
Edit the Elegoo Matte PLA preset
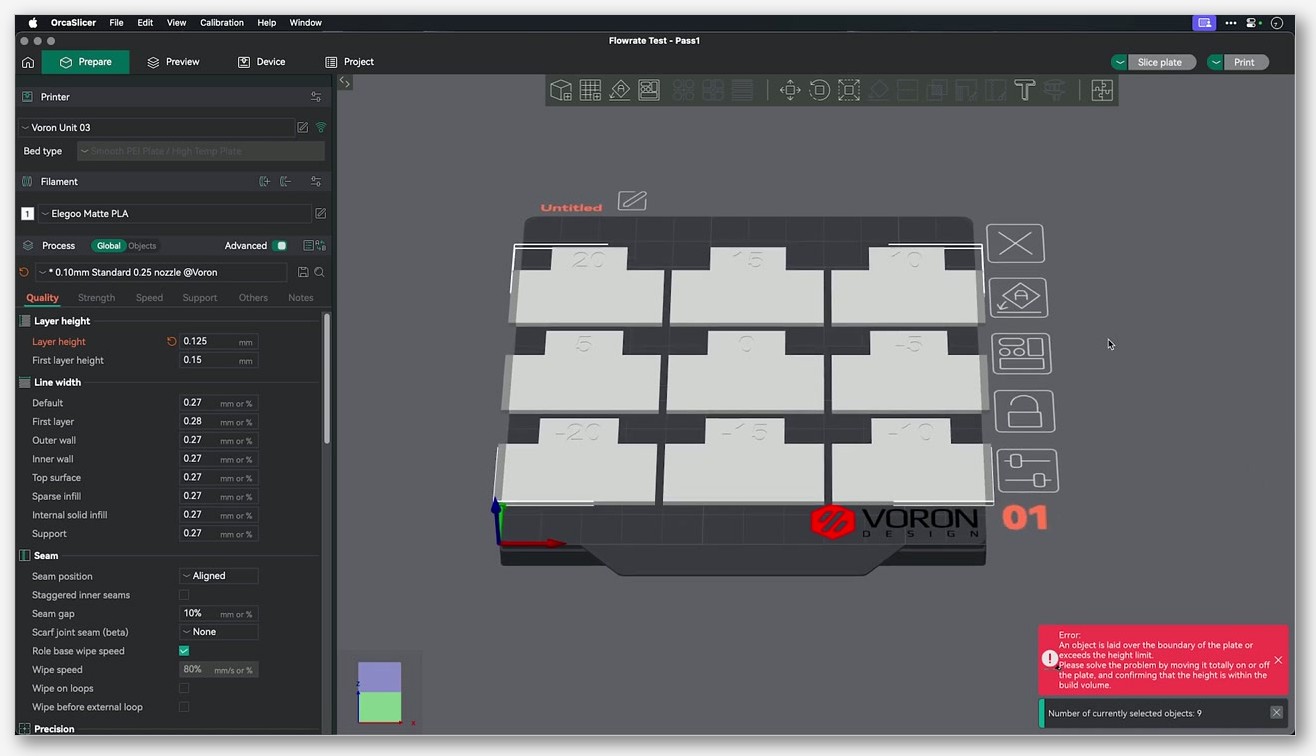click(x=321, y=214)
